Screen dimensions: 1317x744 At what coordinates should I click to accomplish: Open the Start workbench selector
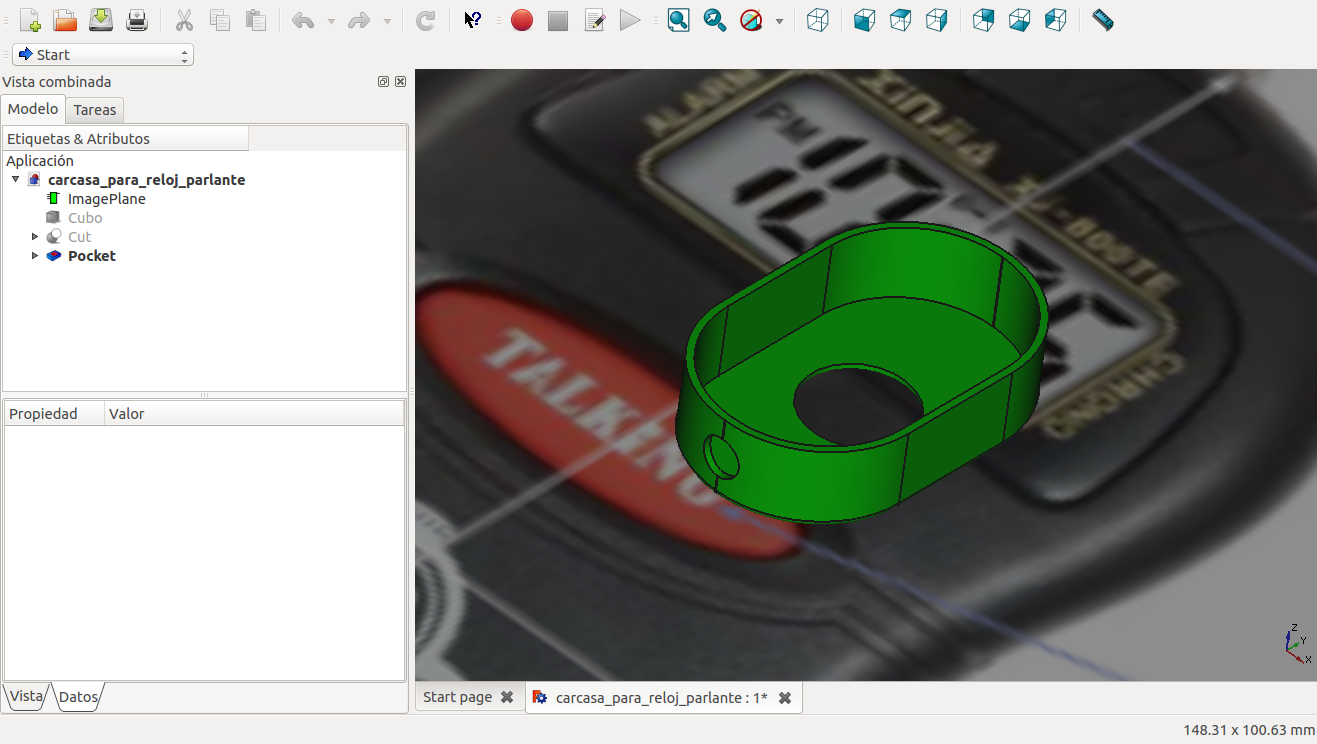[103, 55]
